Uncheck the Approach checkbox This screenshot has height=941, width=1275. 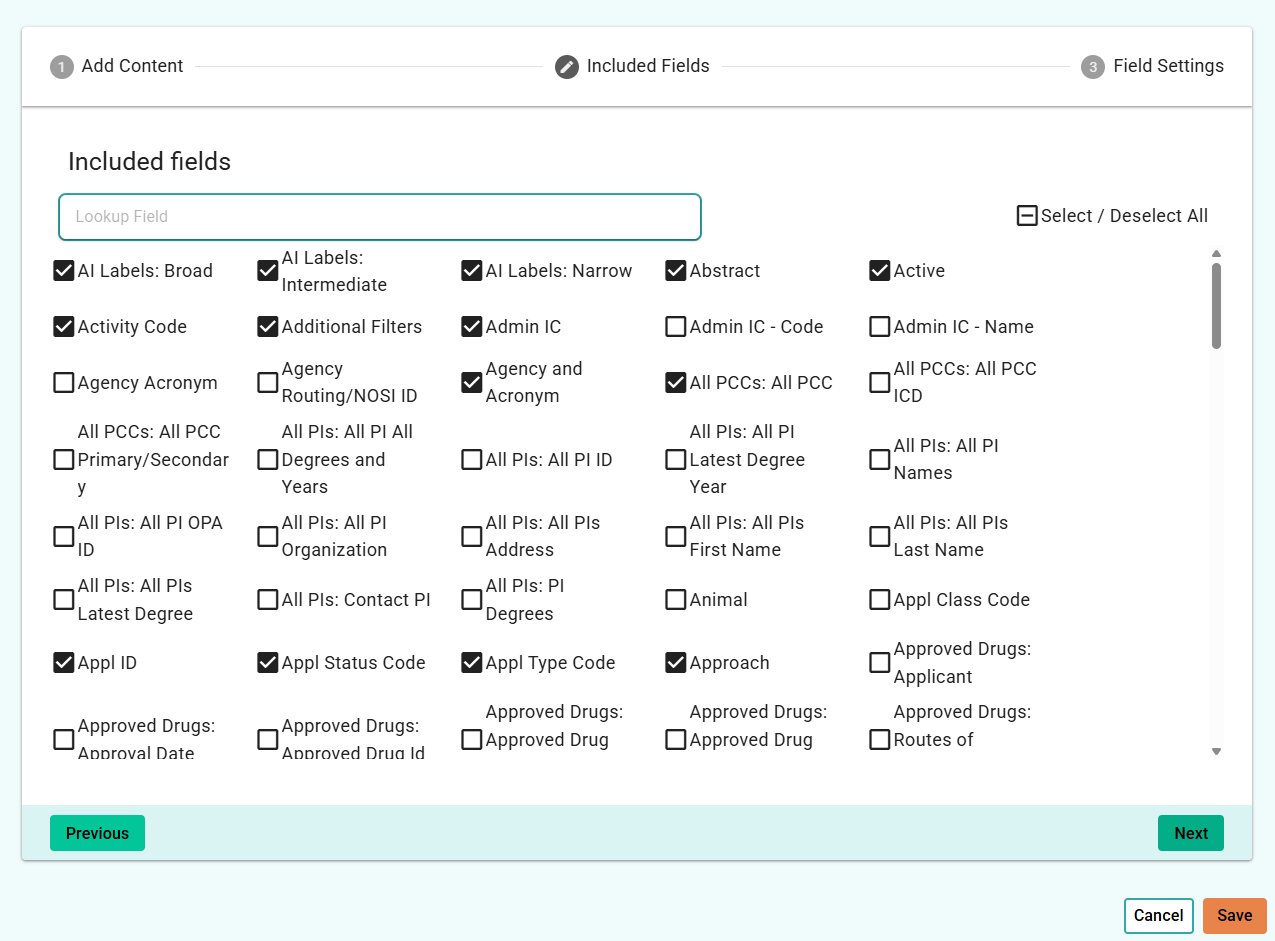coord(676,663)
